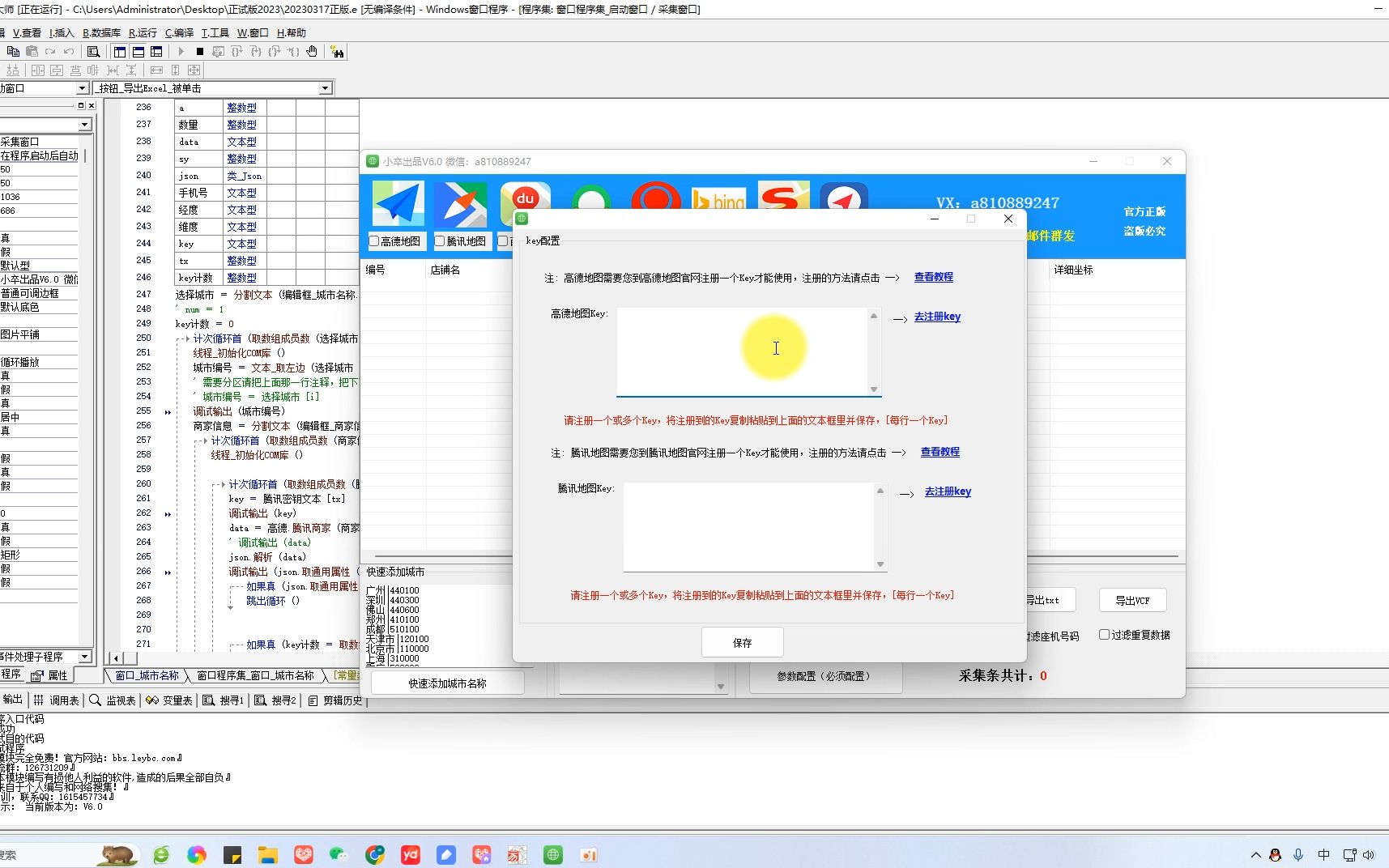This screenshot has width=1389, height=868.
Task: Click 保存 button in key配置 dialog
Action: click(x=742, y=643)
